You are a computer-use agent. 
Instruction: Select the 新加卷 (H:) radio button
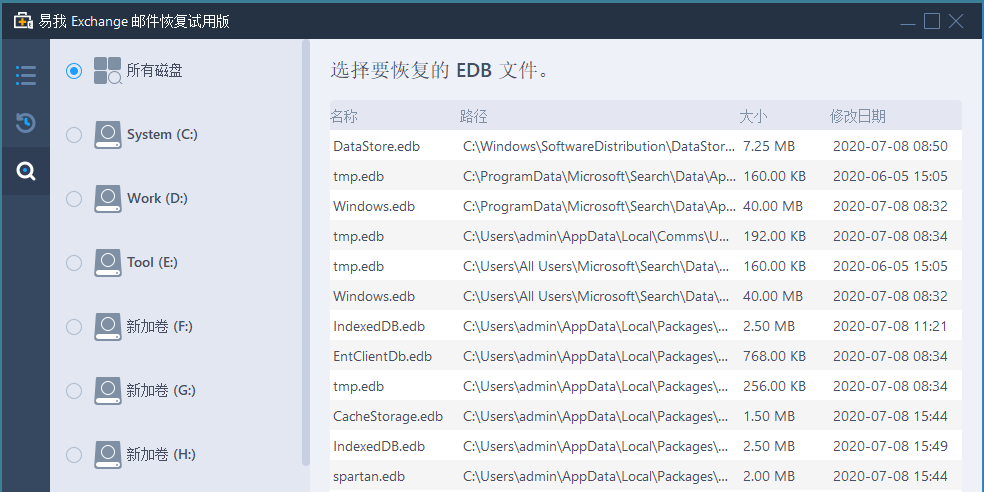[74, 455]
